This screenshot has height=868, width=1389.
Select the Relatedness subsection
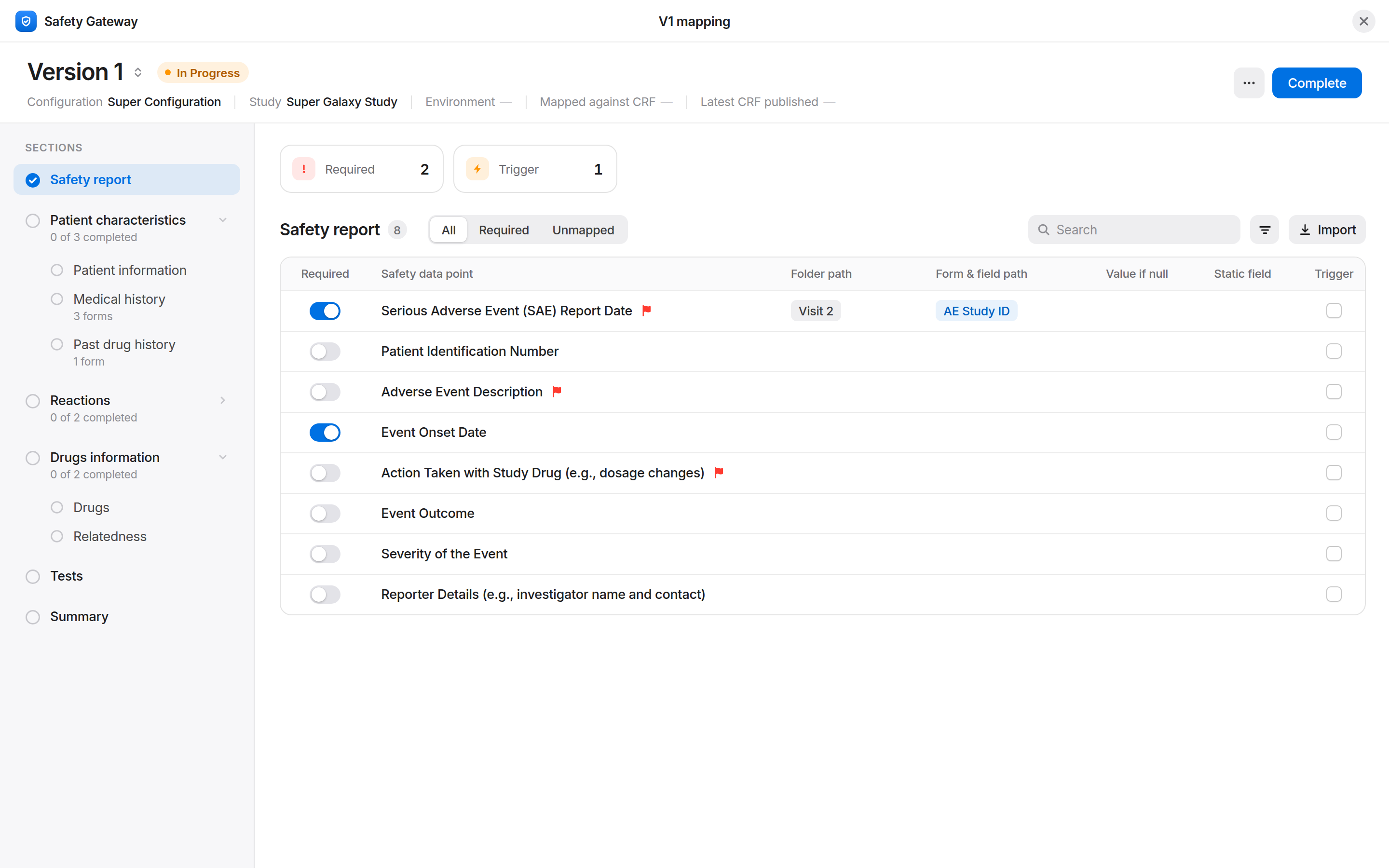click(109, 536)
